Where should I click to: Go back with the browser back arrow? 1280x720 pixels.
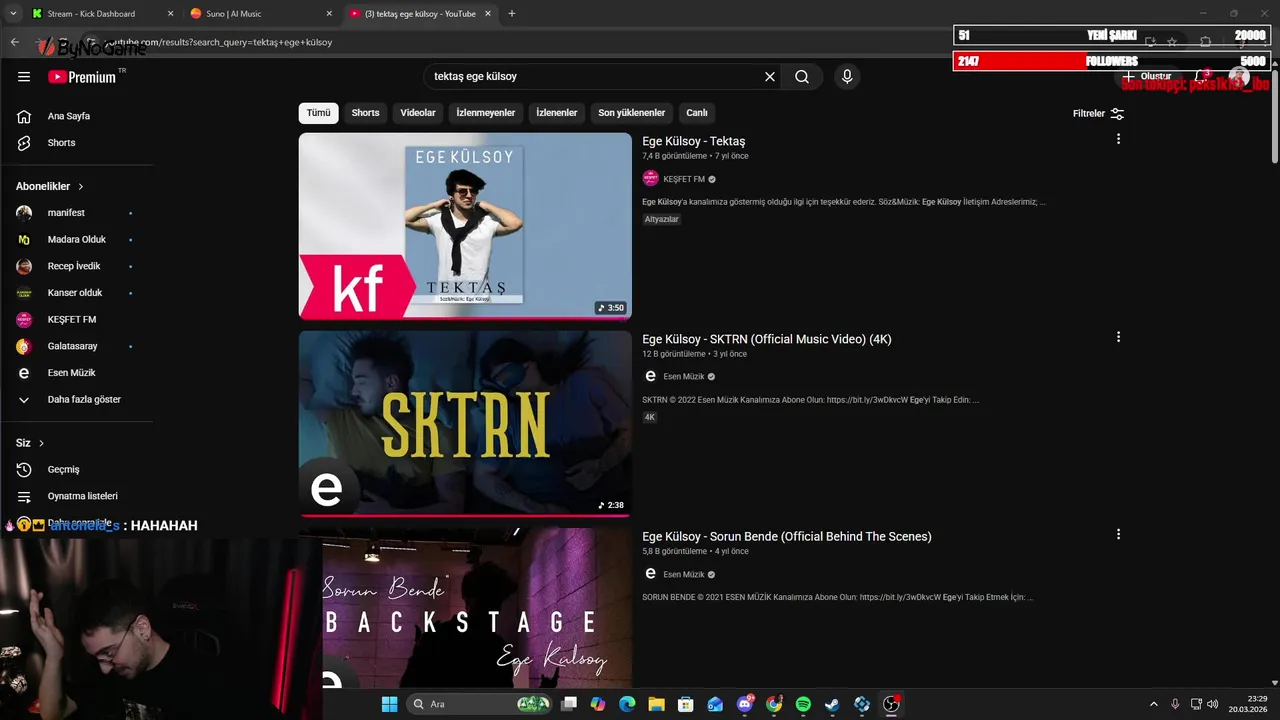pyautogui.click(x=14, y=42)
